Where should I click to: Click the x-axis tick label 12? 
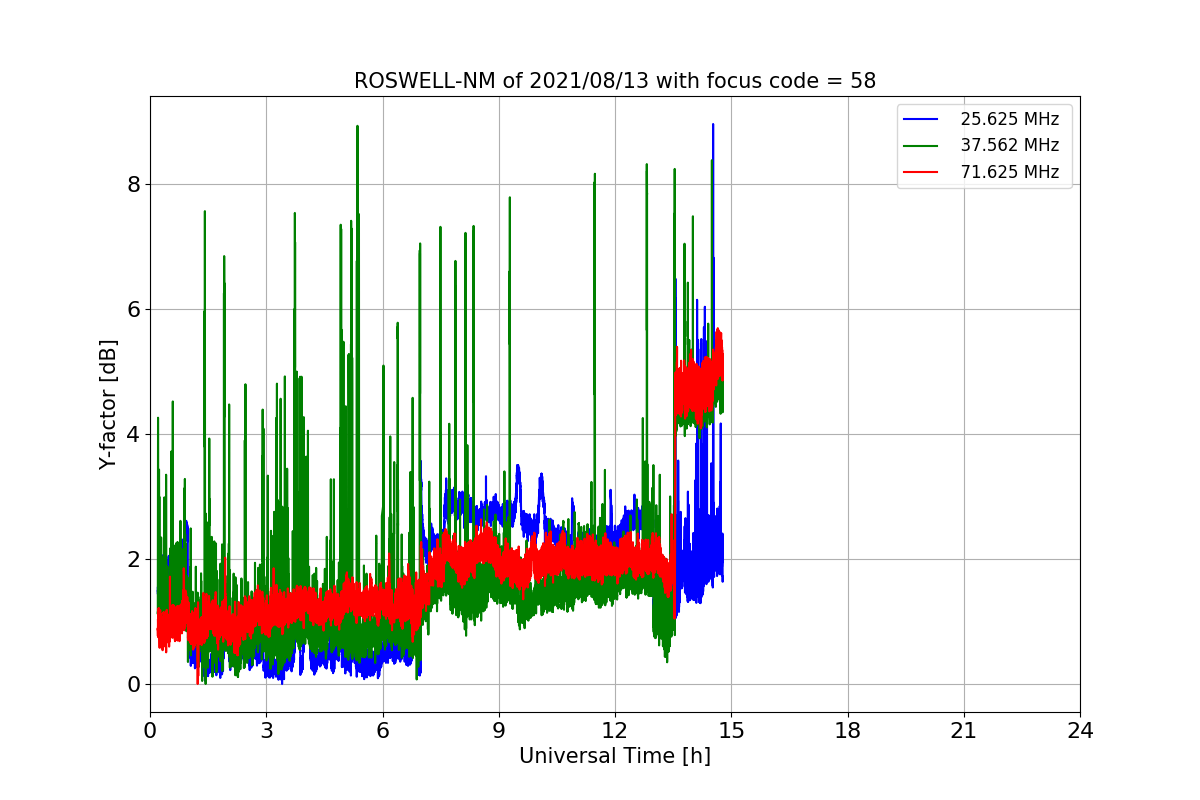(x=615, y=731)
